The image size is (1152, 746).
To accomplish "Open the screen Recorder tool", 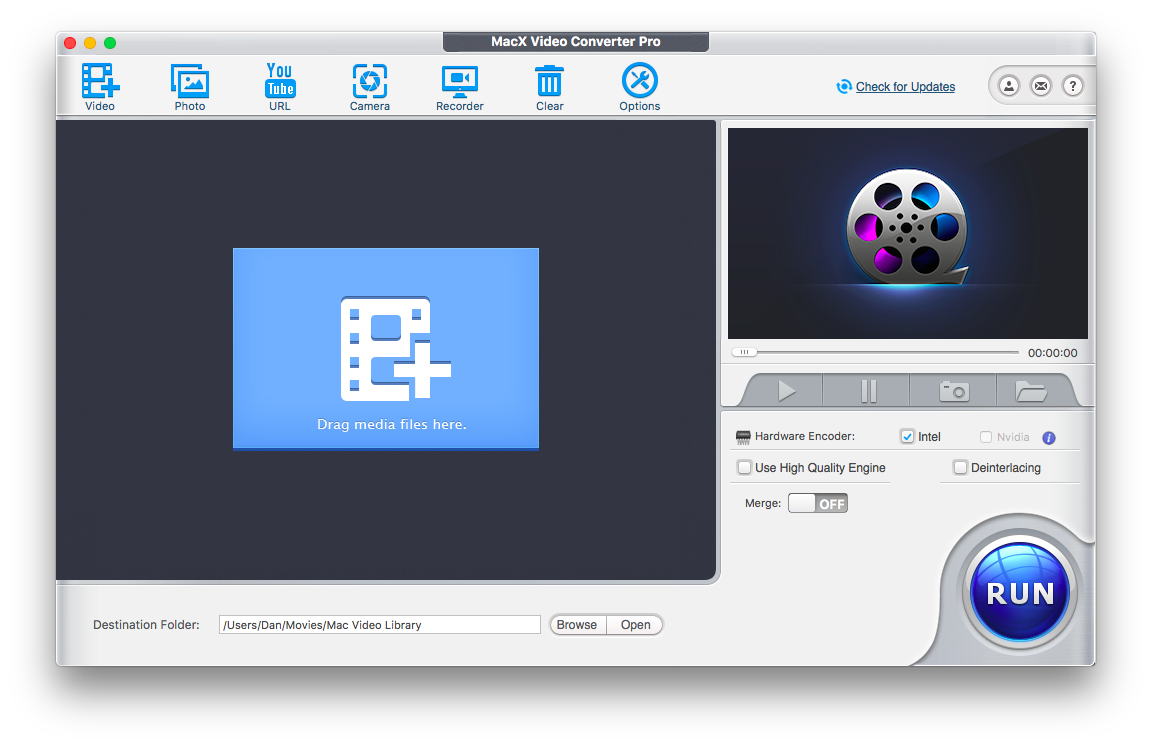I will tap(460, 87).
